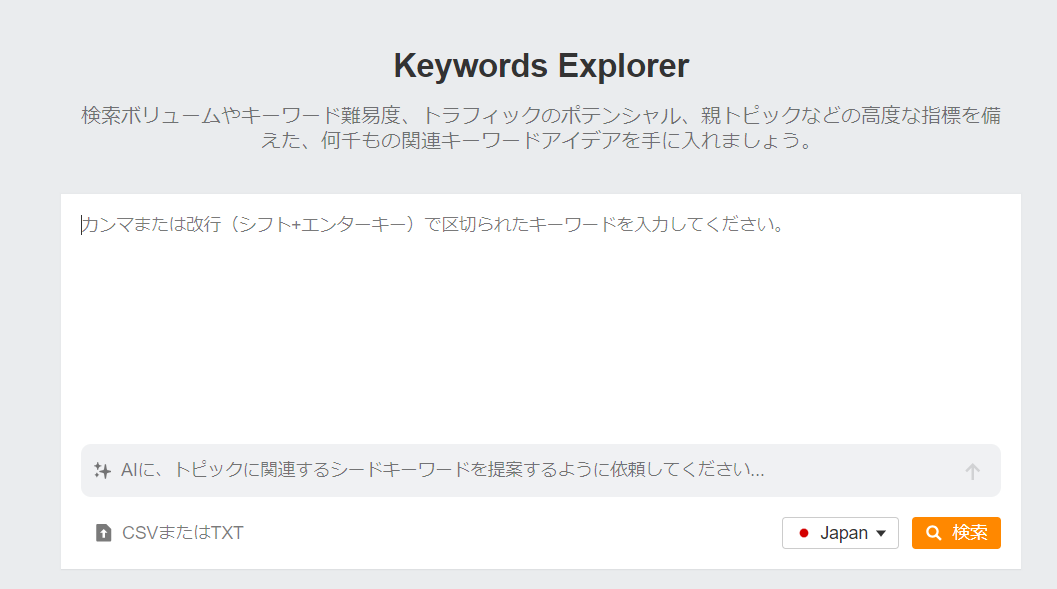Click the Keywords Explorer heading
1057x589 pixels.
click(541, 66)
